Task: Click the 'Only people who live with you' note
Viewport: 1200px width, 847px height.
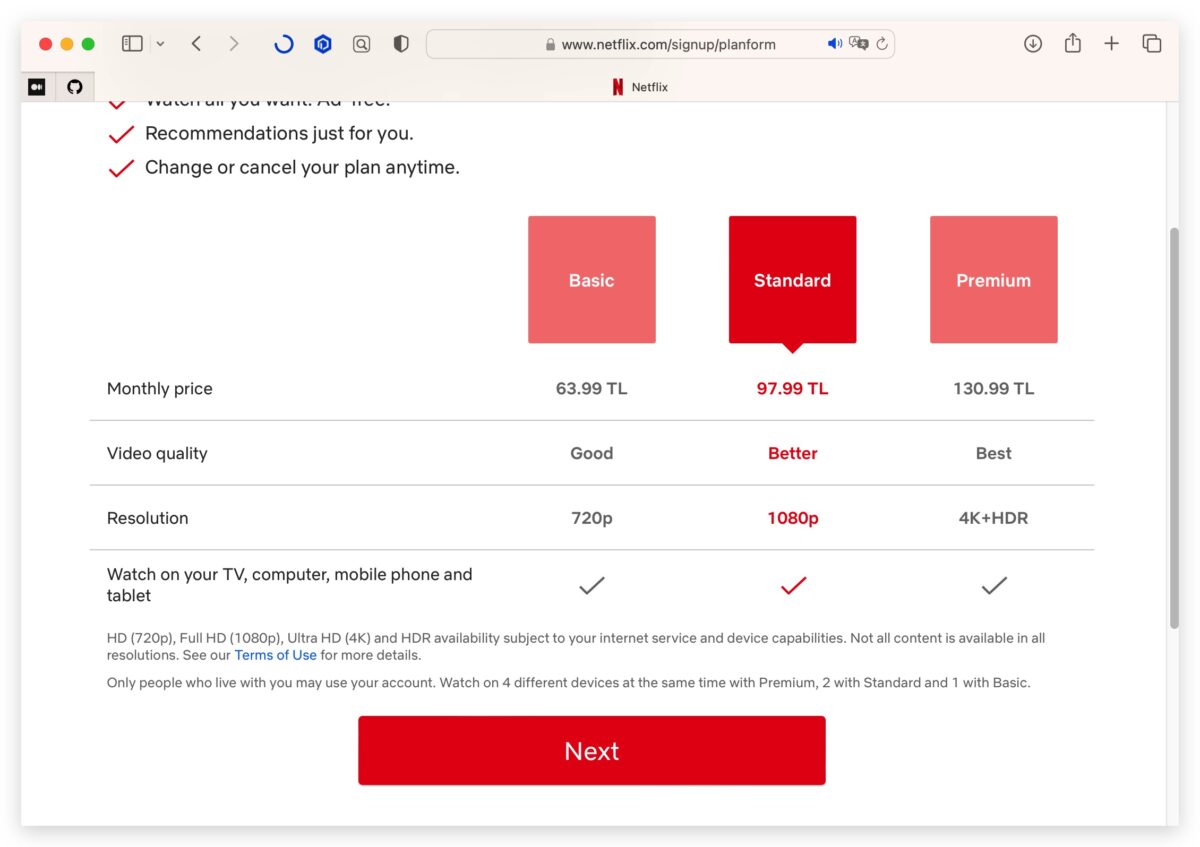Action: [x=568, y=683]
